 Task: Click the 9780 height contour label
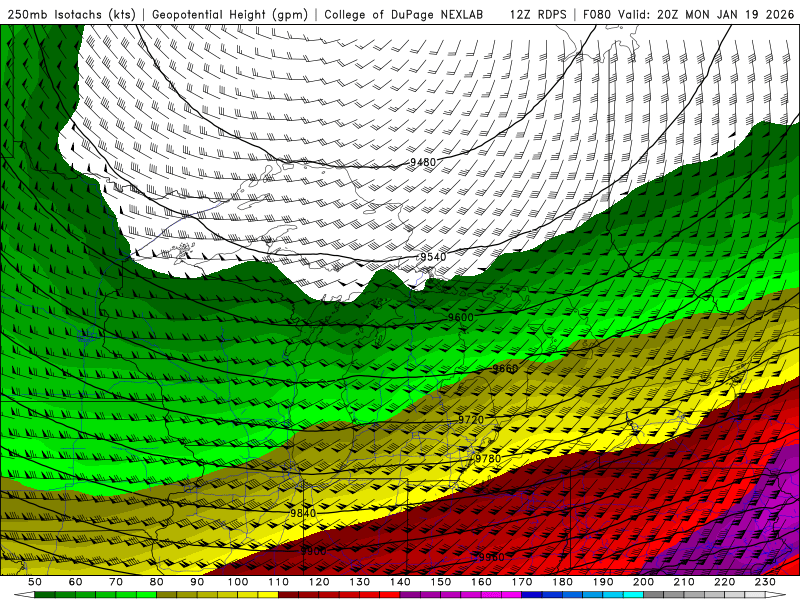pos(488,459)
